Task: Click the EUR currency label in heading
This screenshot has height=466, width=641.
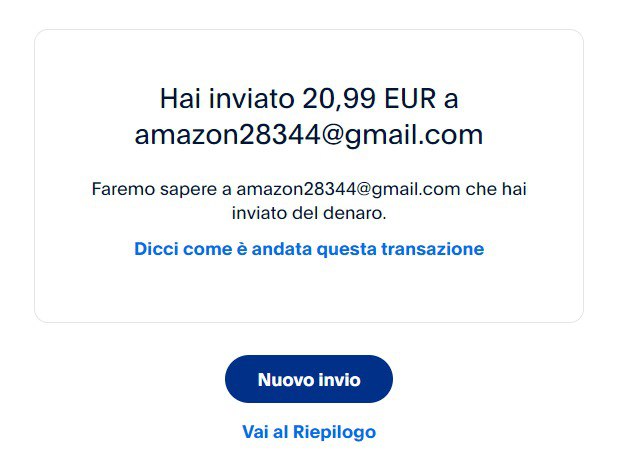Action: coord(410,99)
